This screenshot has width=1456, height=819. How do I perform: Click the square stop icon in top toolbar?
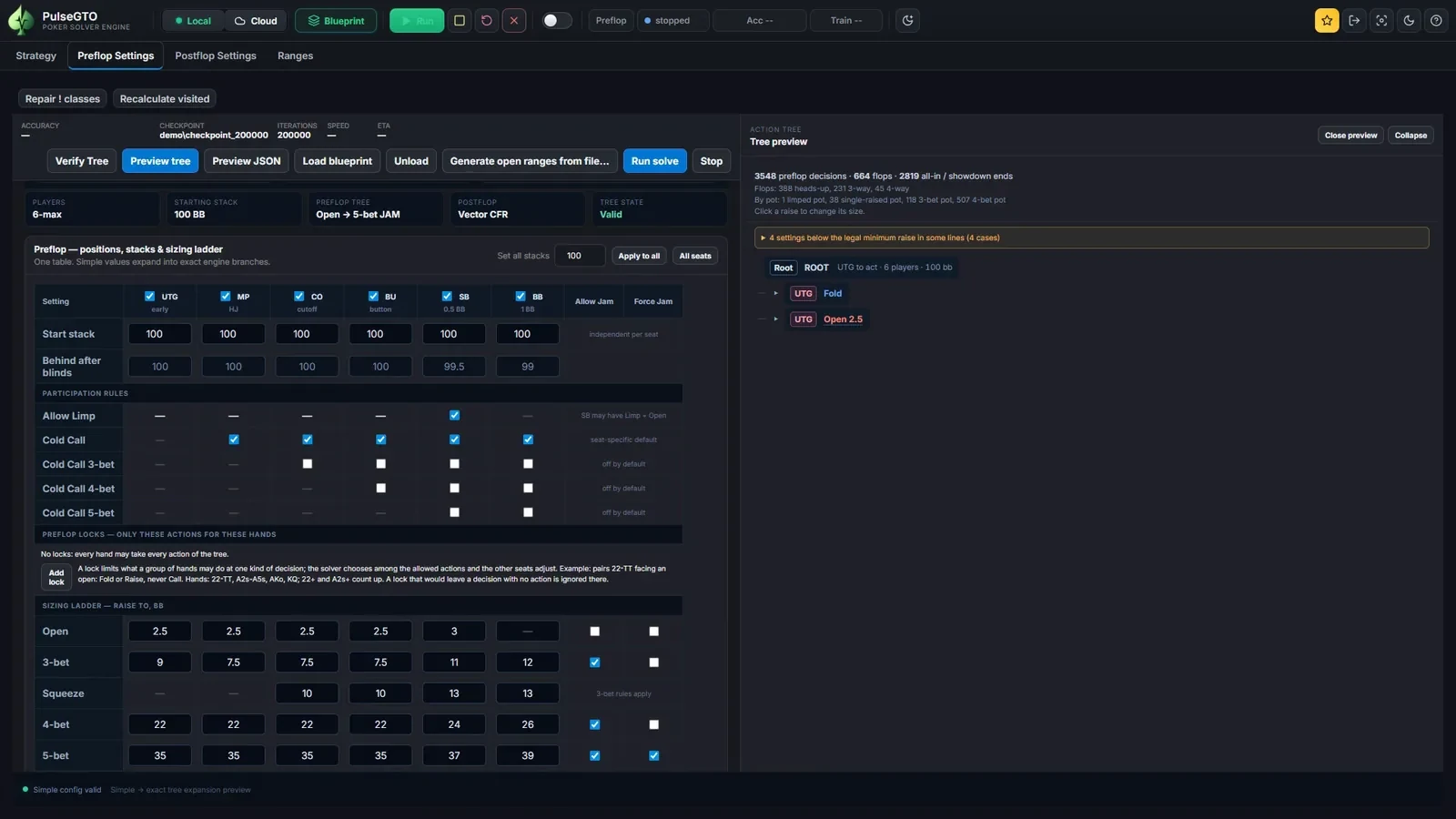(x=460, y=20)
